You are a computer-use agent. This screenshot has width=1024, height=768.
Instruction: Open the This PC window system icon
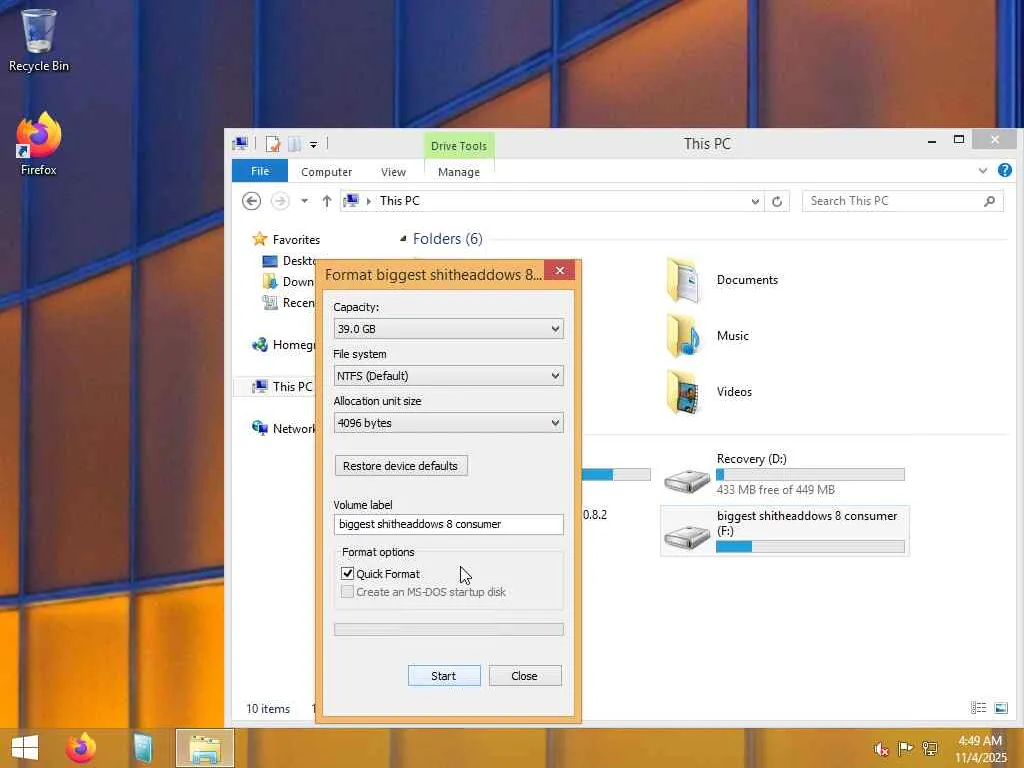coord(240,143)
